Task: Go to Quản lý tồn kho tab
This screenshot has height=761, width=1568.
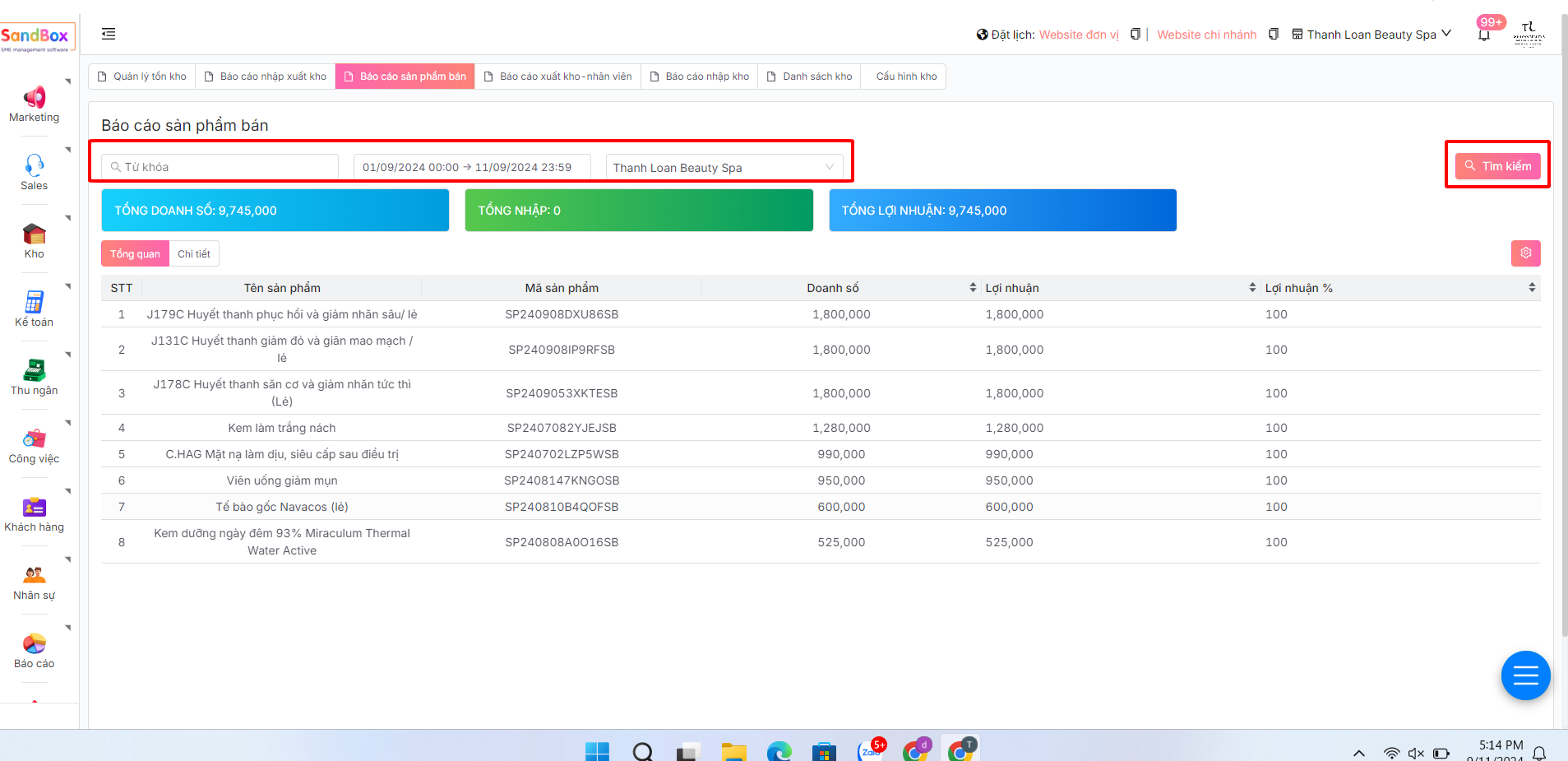Action: point(142,77)
